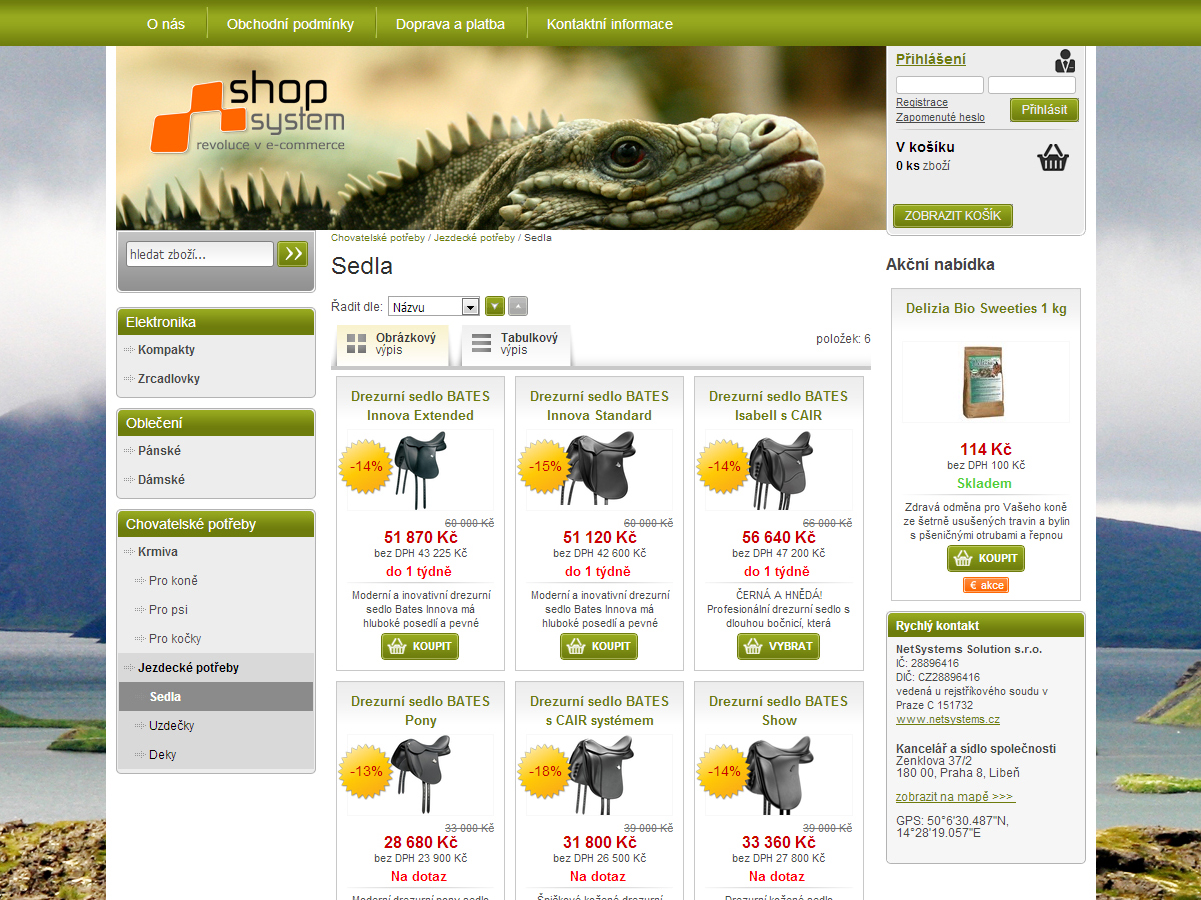Click the shop system logo

(x=248, y=114)
